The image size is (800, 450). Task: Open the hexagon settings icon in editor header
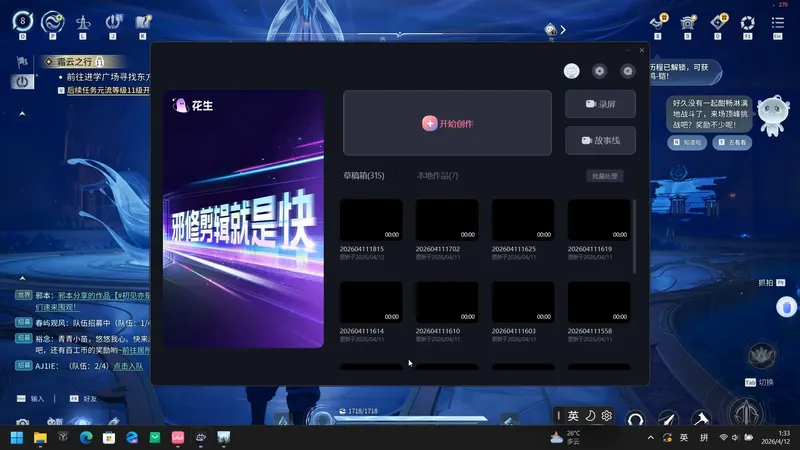[599, 71]
